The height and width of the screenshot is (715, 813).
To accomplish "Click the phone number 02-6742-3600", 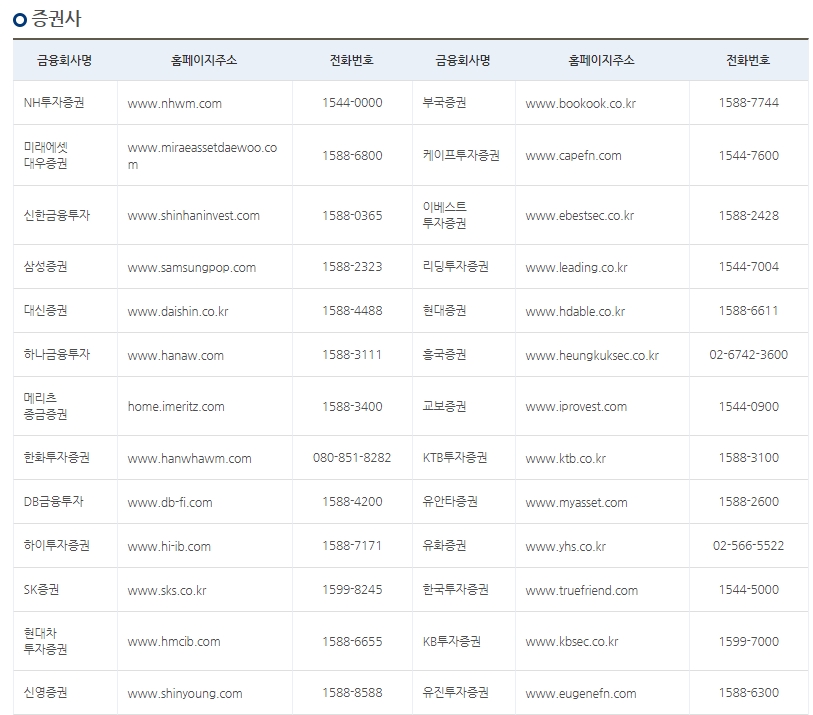I will click(749, 355).
